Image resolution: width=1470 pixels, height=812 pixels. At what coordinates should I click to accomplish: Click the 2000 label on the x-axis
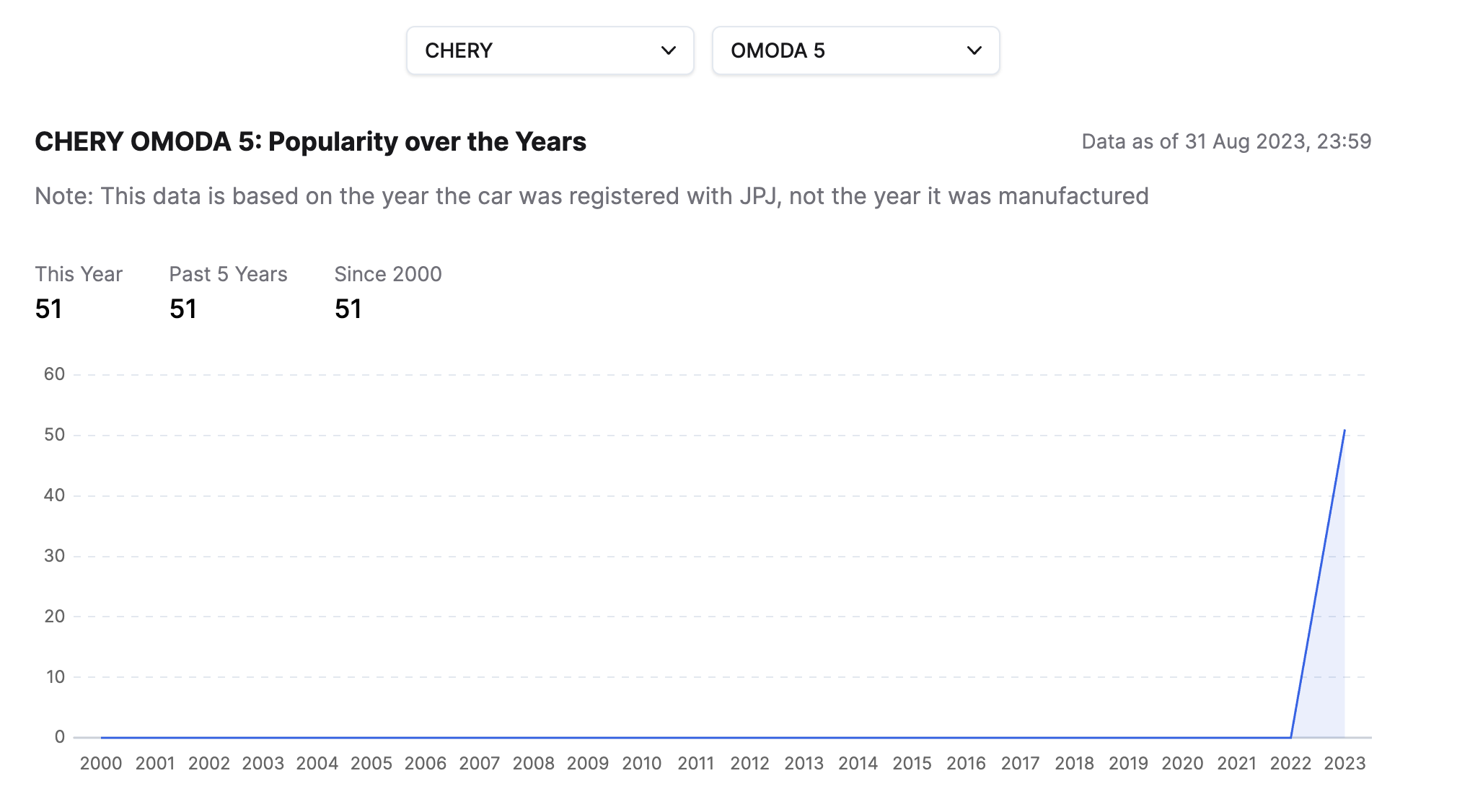pos(101,764)
